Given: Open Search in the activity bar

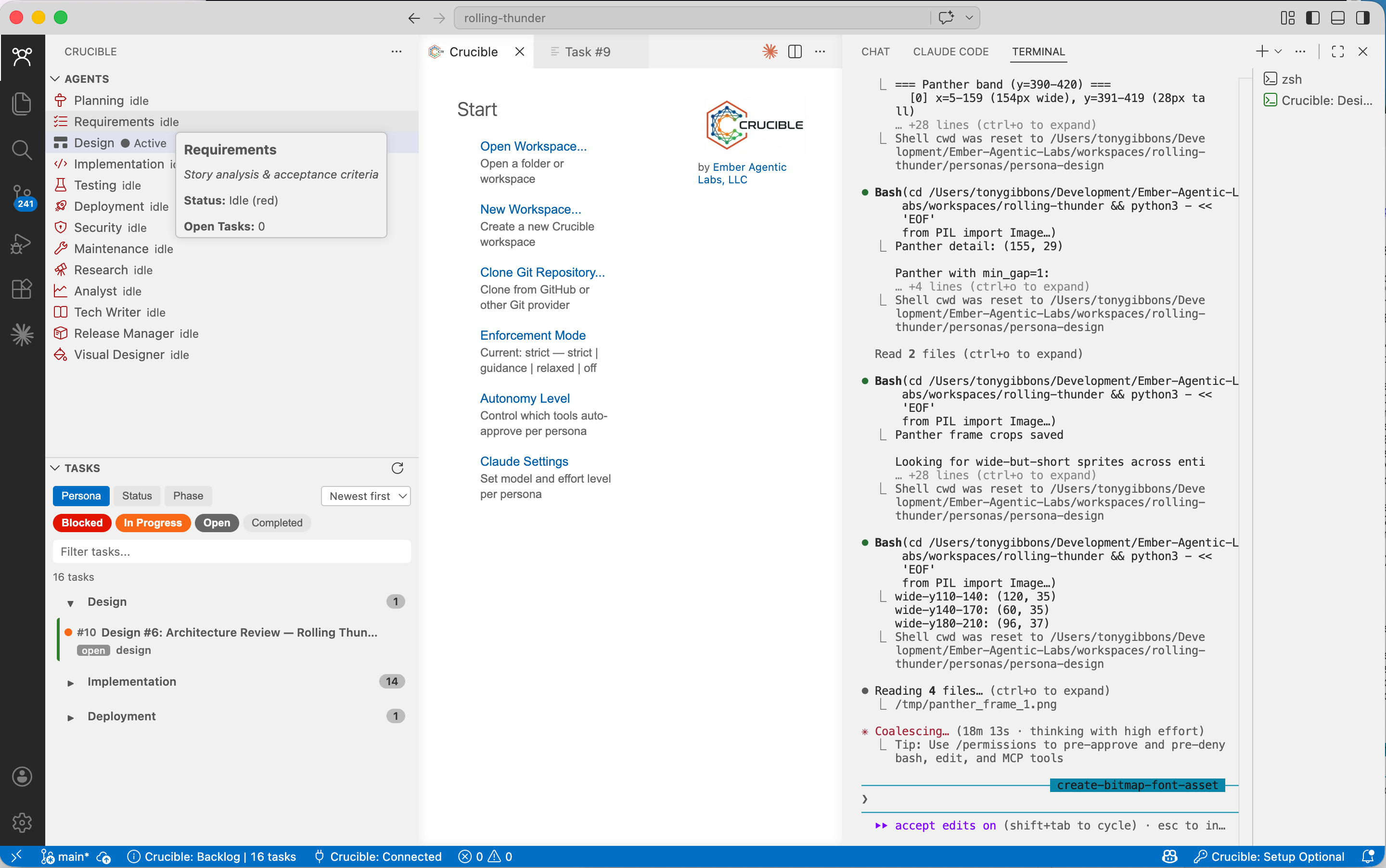Looking at the screenshot, I should (x=21, y=149).
